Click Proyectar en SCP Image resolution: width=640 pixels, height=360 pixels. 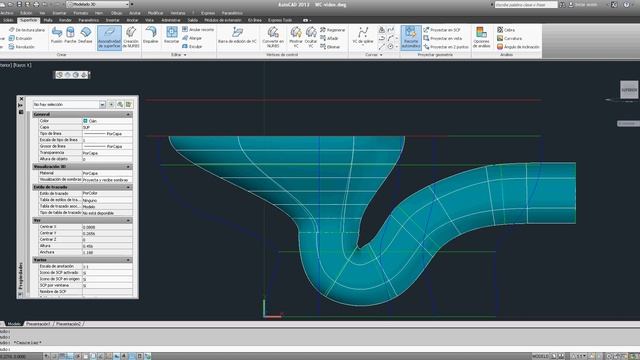click(x=442, y=30)
